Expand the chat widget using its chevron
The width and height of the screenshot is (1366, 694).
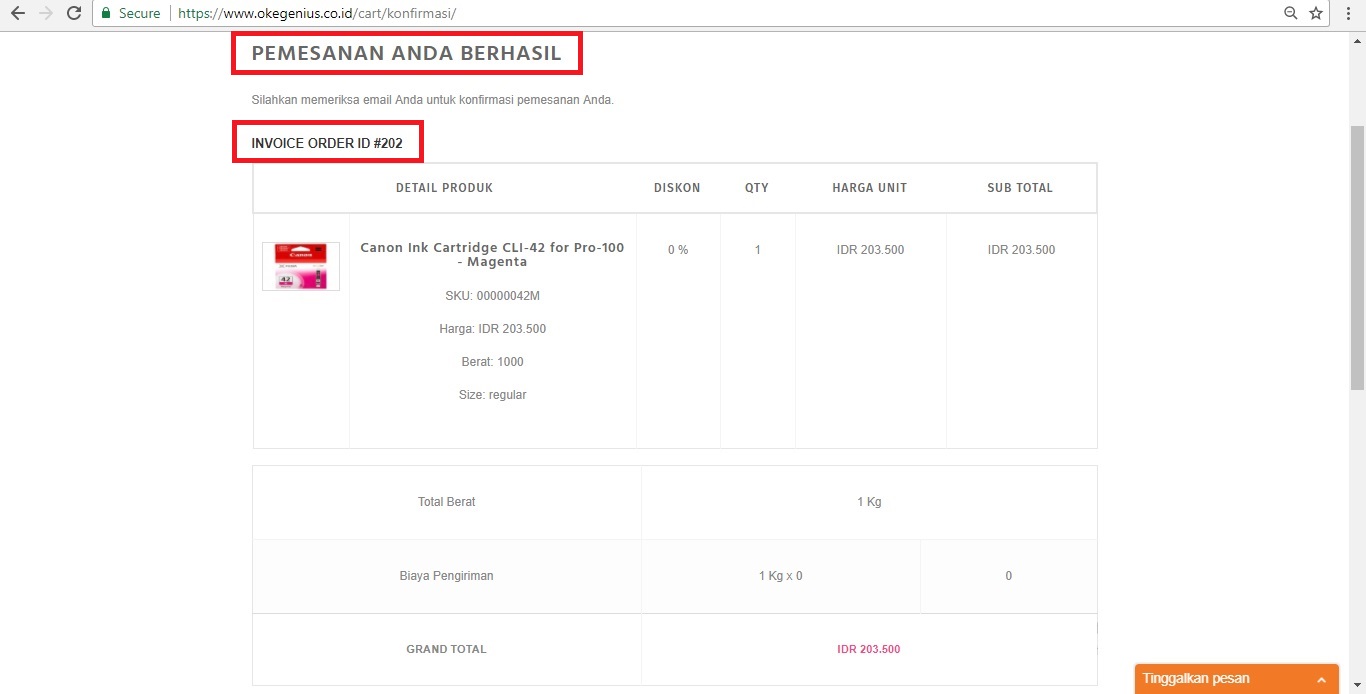(x=1322, y=679)
